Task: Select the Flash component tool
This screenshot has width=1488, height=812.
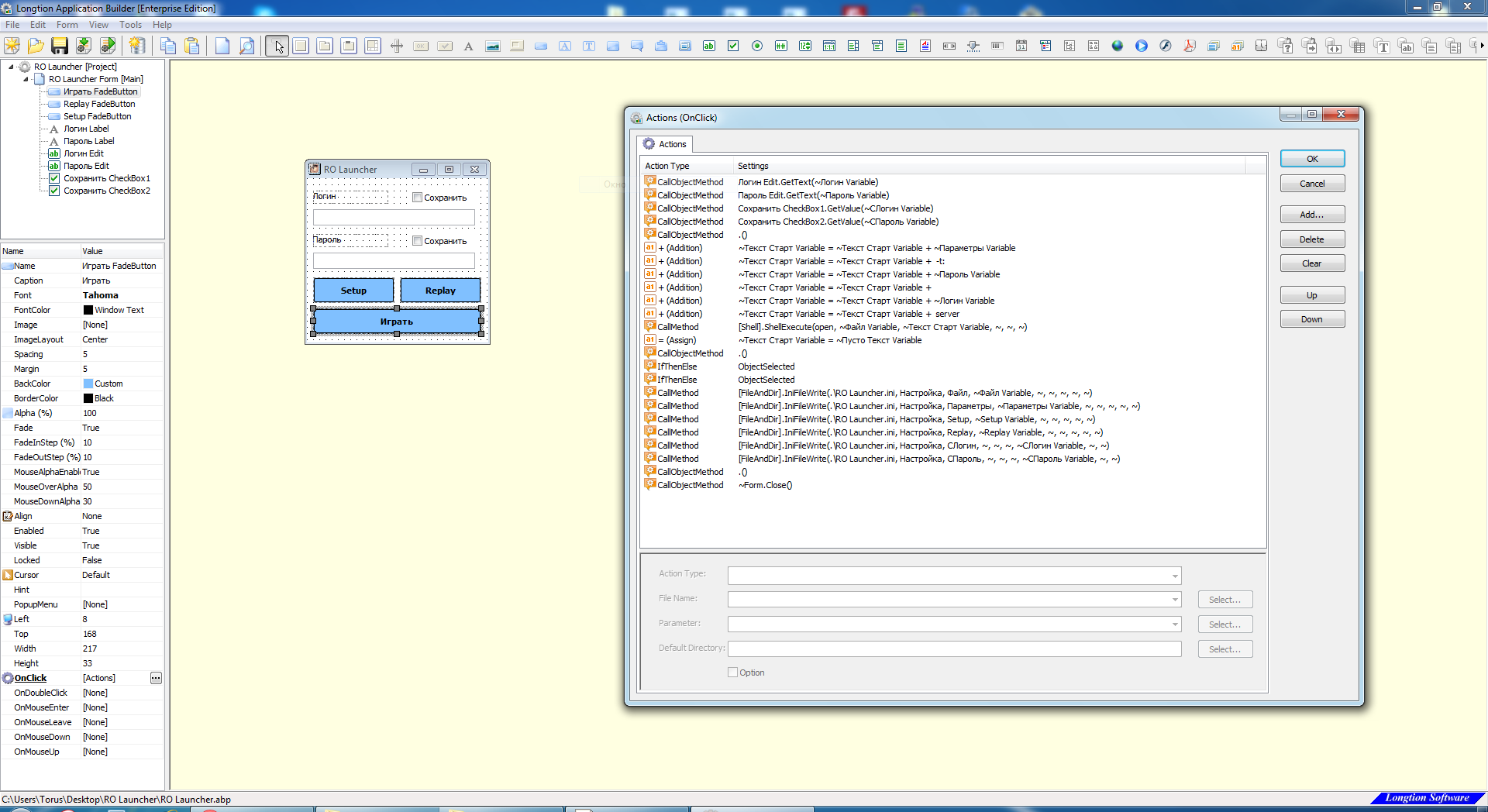Action: coord(1166,46)
